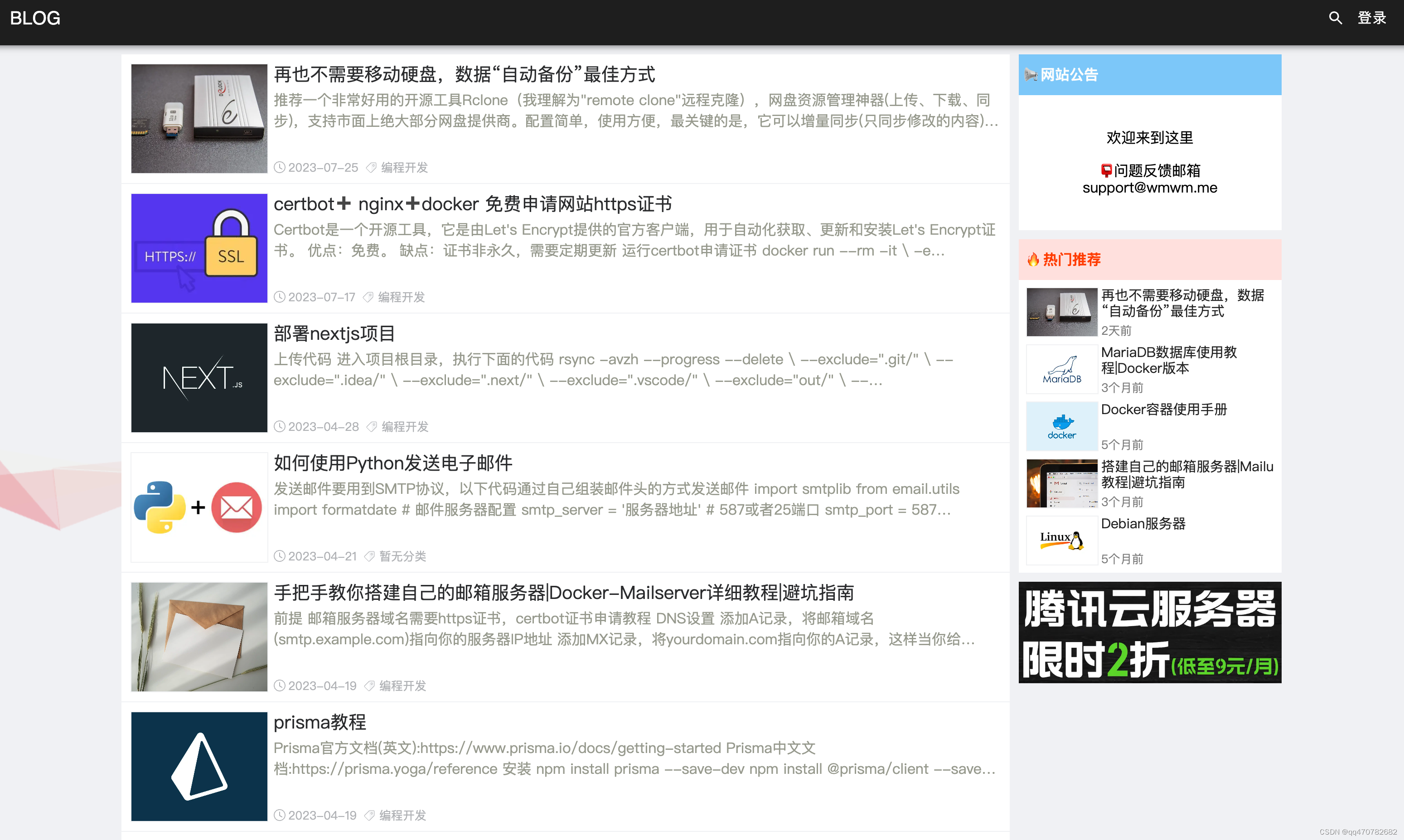Click the HTTPS SSL padlock thumbnail

point(199,248)
